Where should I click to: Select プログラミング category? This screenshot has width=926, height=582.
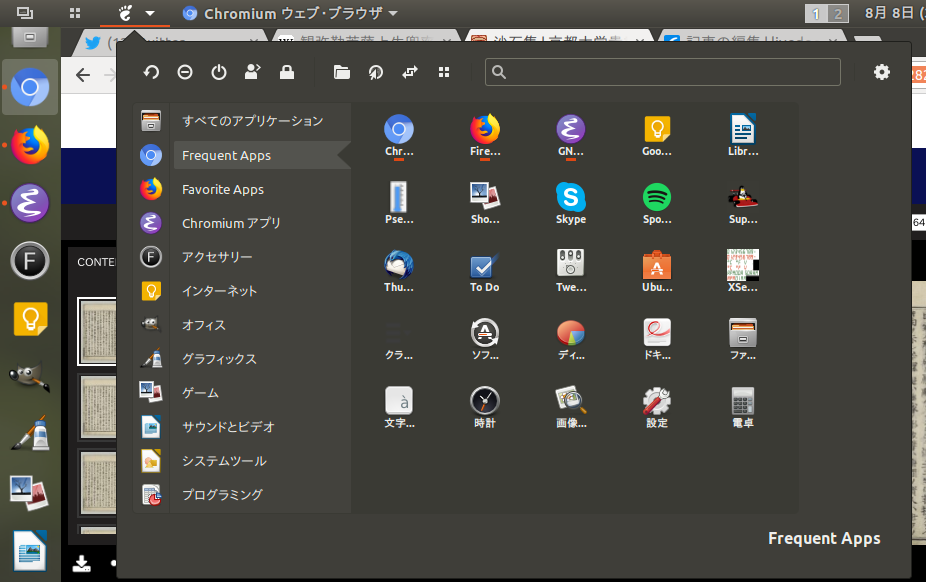[x=262, y=495]
